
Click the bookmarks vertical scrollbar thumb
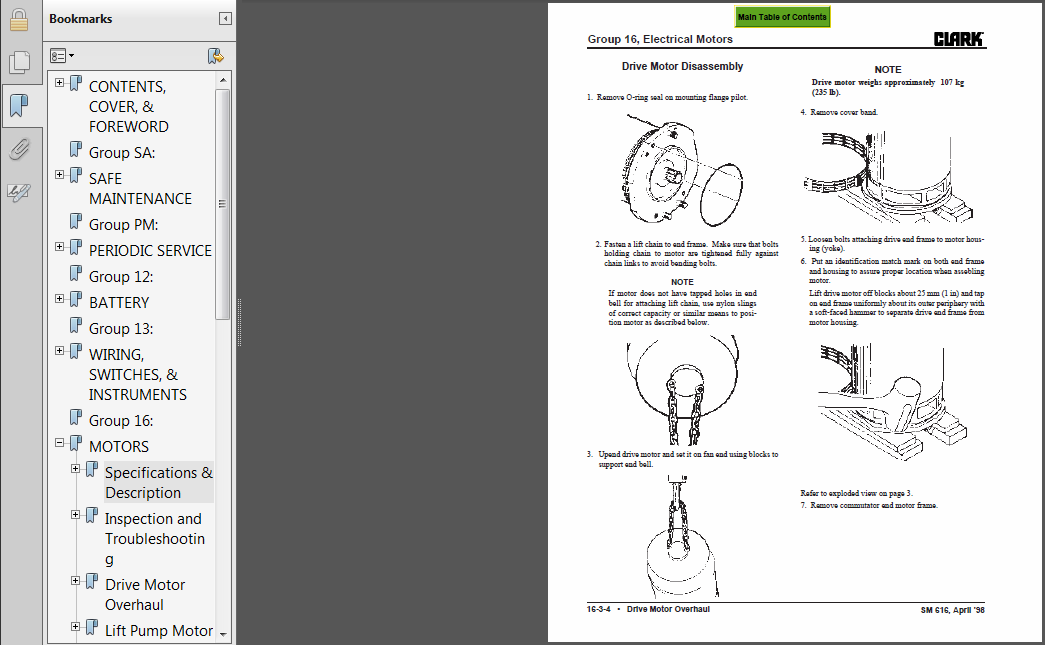(x=223, y=204)
